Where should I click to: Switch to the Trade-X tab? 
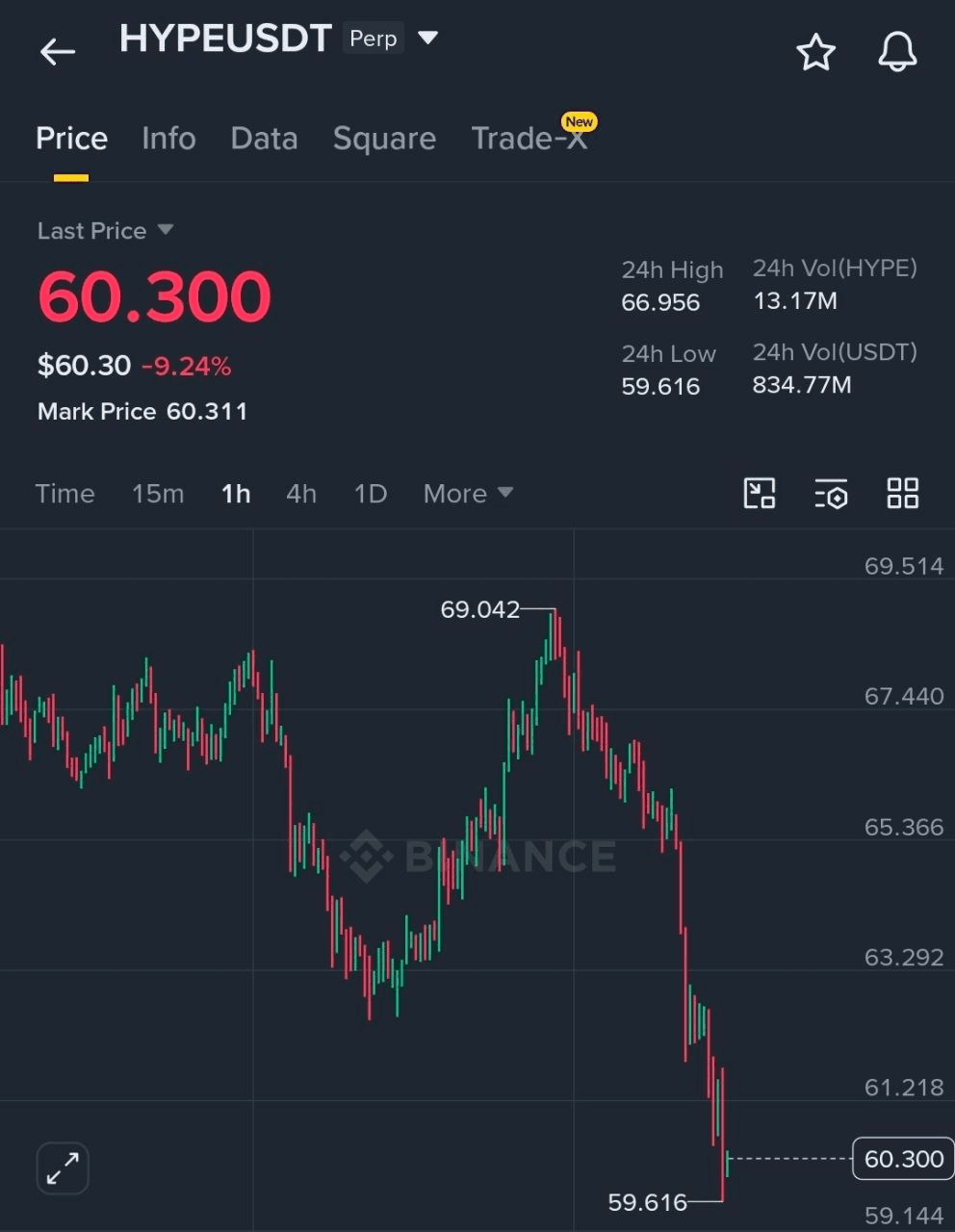(529, 139)
